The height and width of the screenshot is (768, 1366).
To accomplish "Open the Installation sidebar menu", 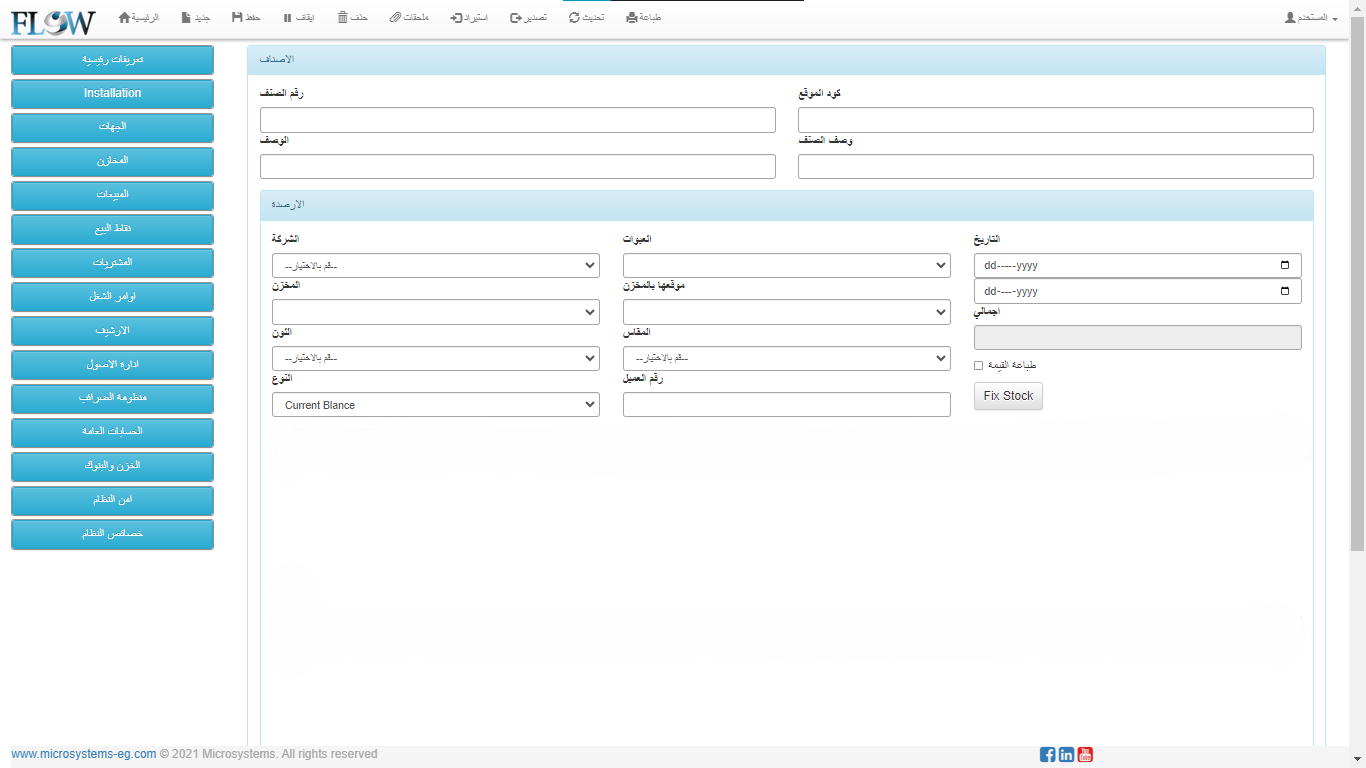I will pyautogui.click(x=112, y=93).
